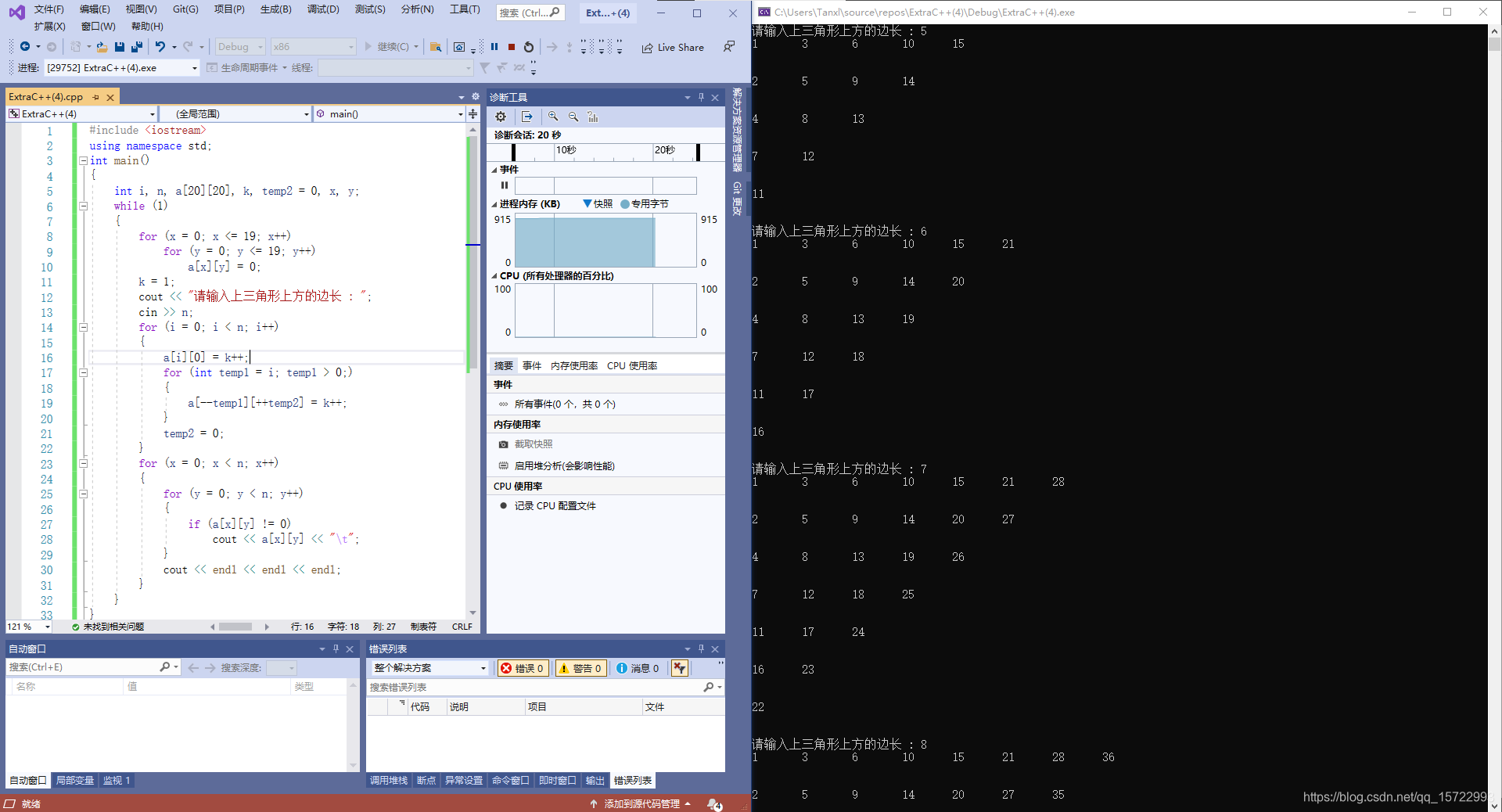
Task: Open the 121 % zoom level dropdown
Action: tap(29, 627)
